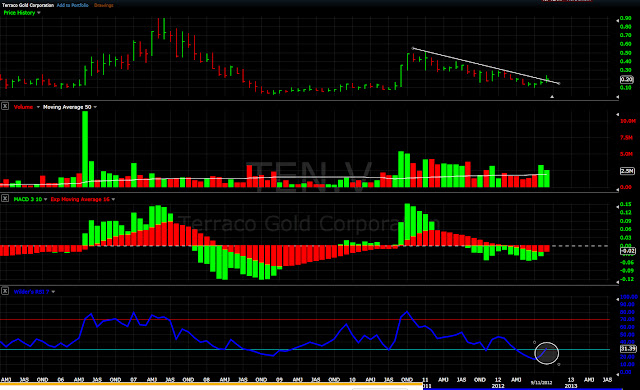Click the lower price axis scale arrow
This screenshot has height=390, width=640.
(617, 97)
